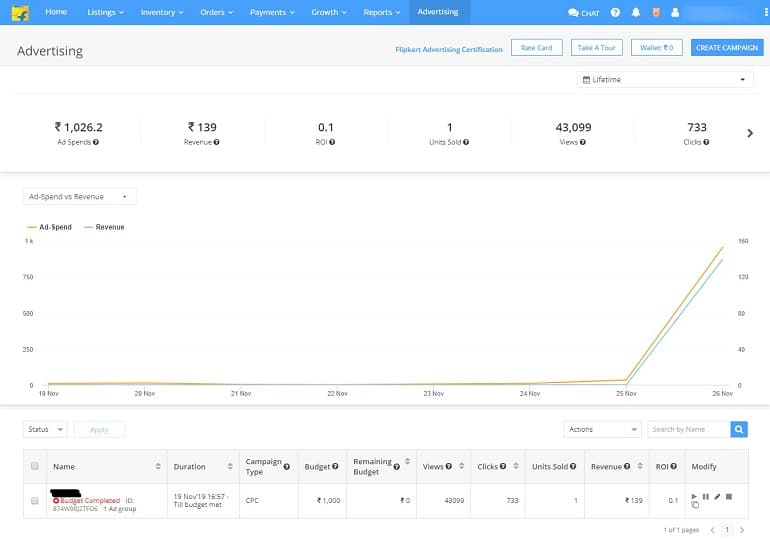Screen dimensions: 770x539
Task: Open the Reports menu
Action: [x=382, y=12]
